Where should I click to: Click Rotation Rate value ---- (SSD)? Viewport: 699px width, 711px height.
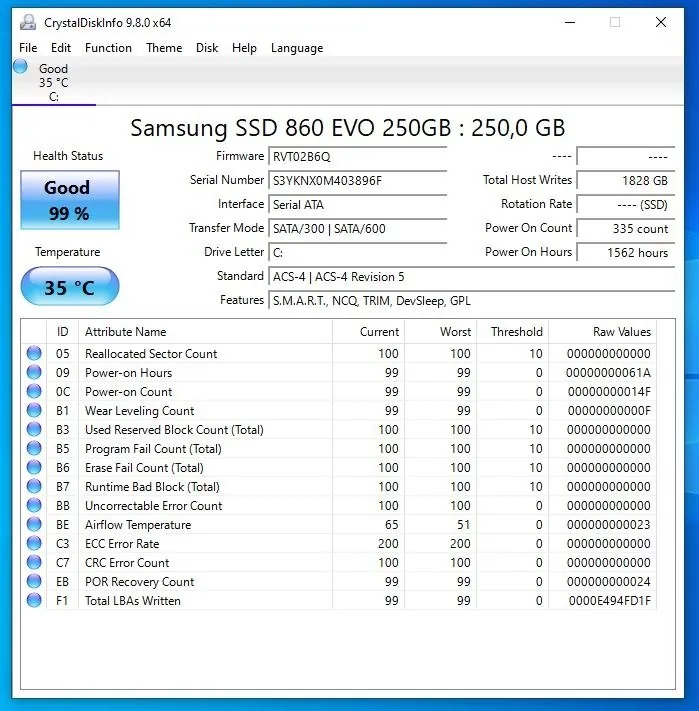coord(626,205)
